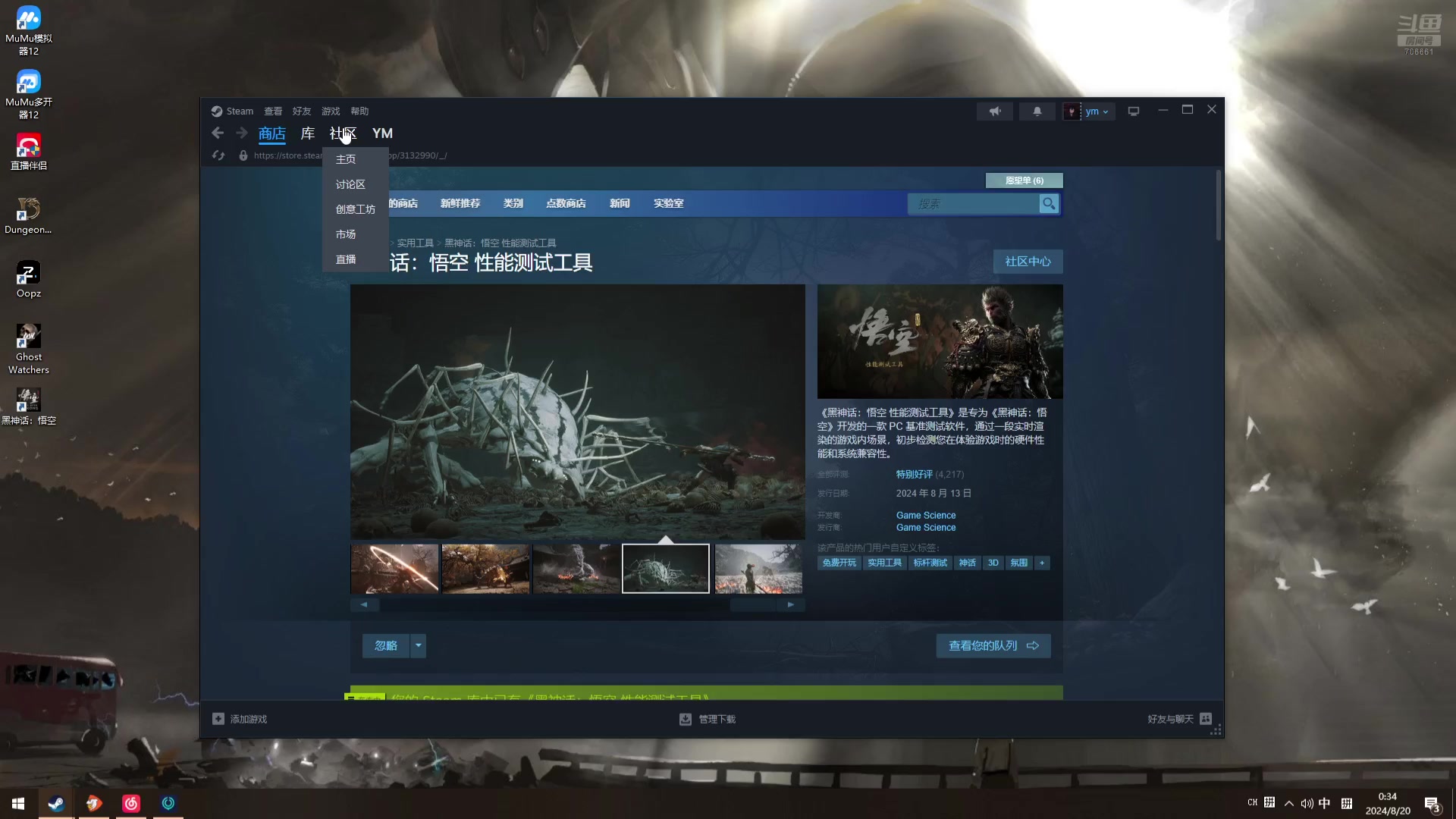Image resolution: width=1456 pixels, height=819 pixels.
Task: Open the 直播伴侣 desktop shortcut
Action: pos(29,152)
